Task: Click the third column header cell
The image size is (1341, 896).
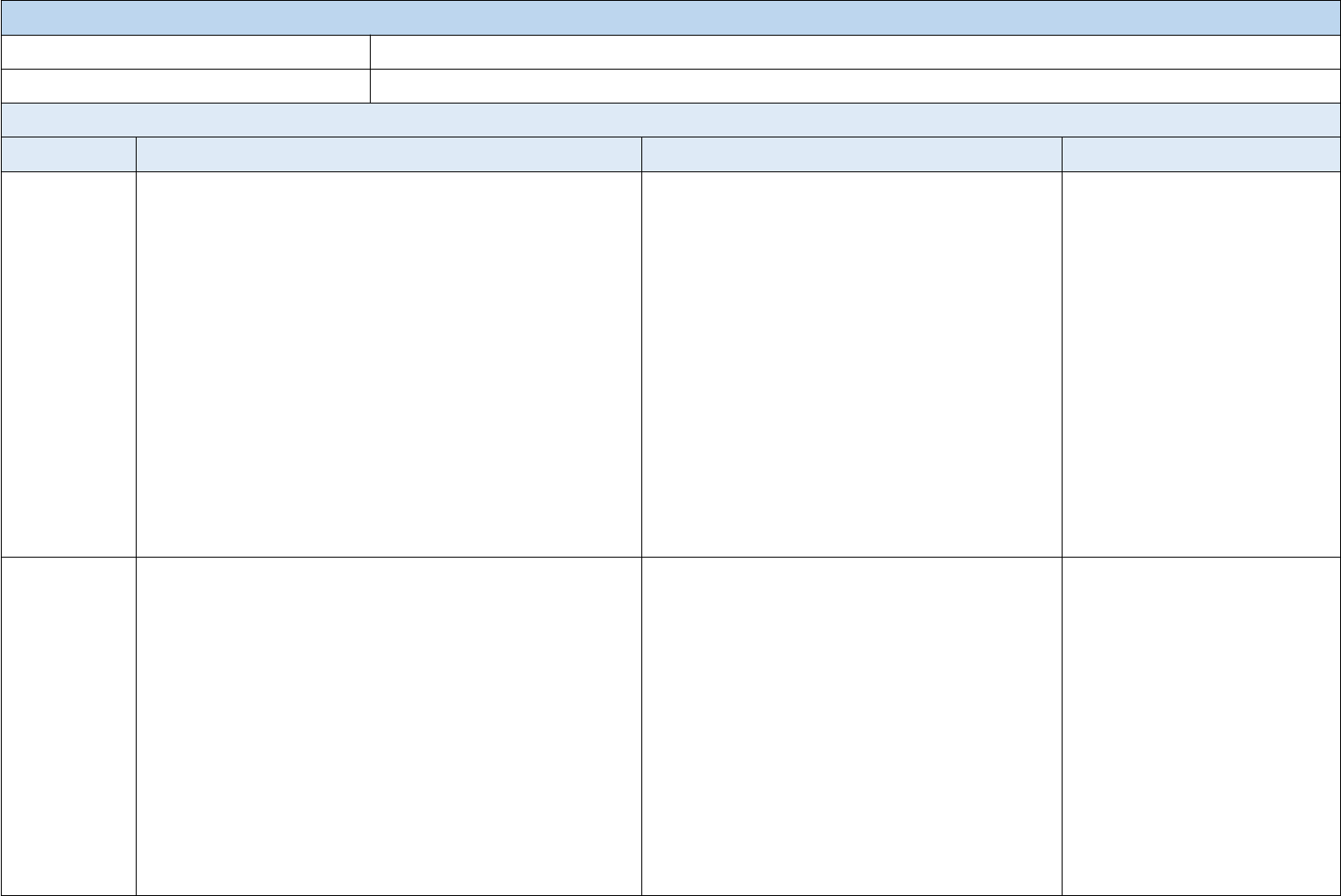Action: (851, 154)
